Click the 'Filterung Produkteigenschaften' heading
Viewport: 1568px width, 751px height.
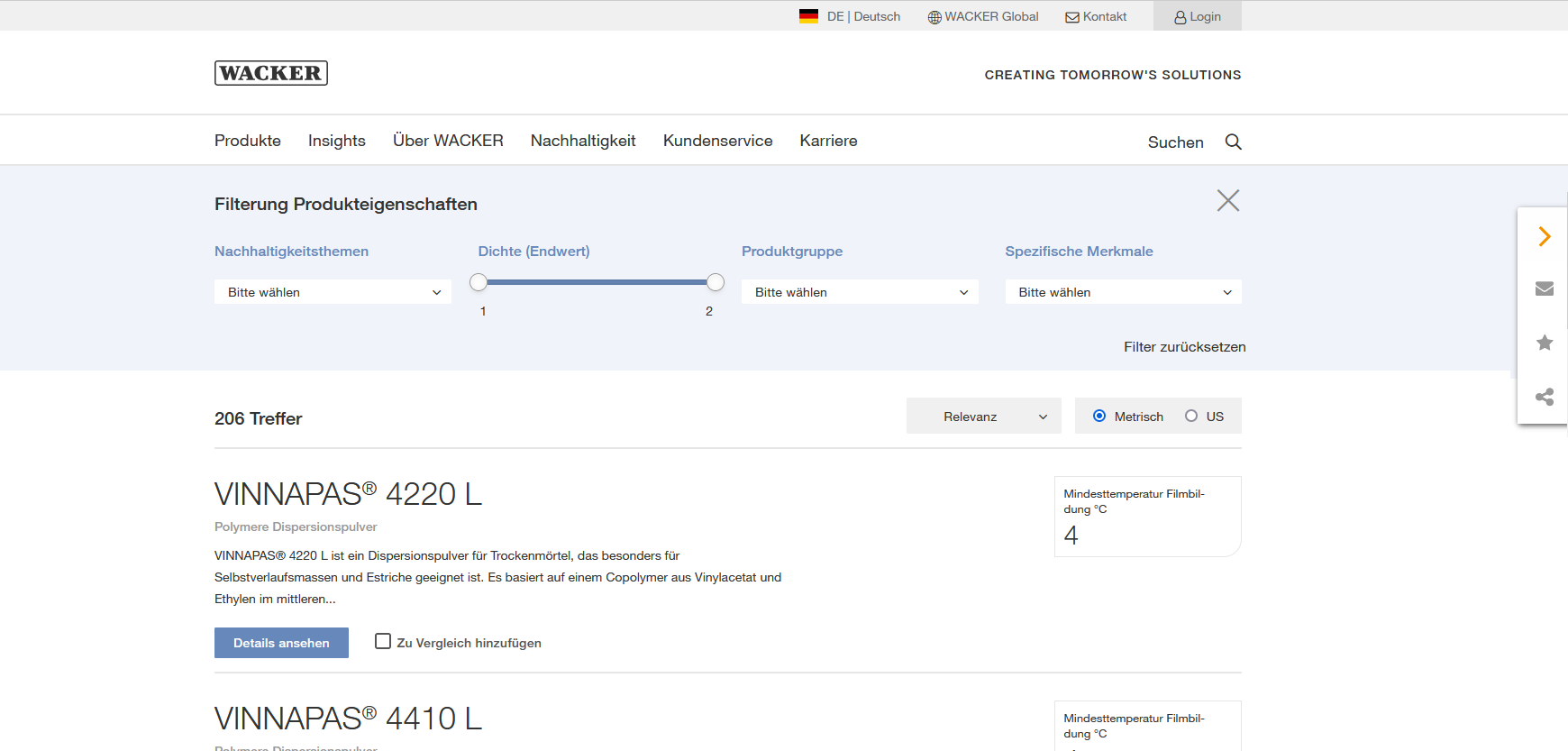346,204
